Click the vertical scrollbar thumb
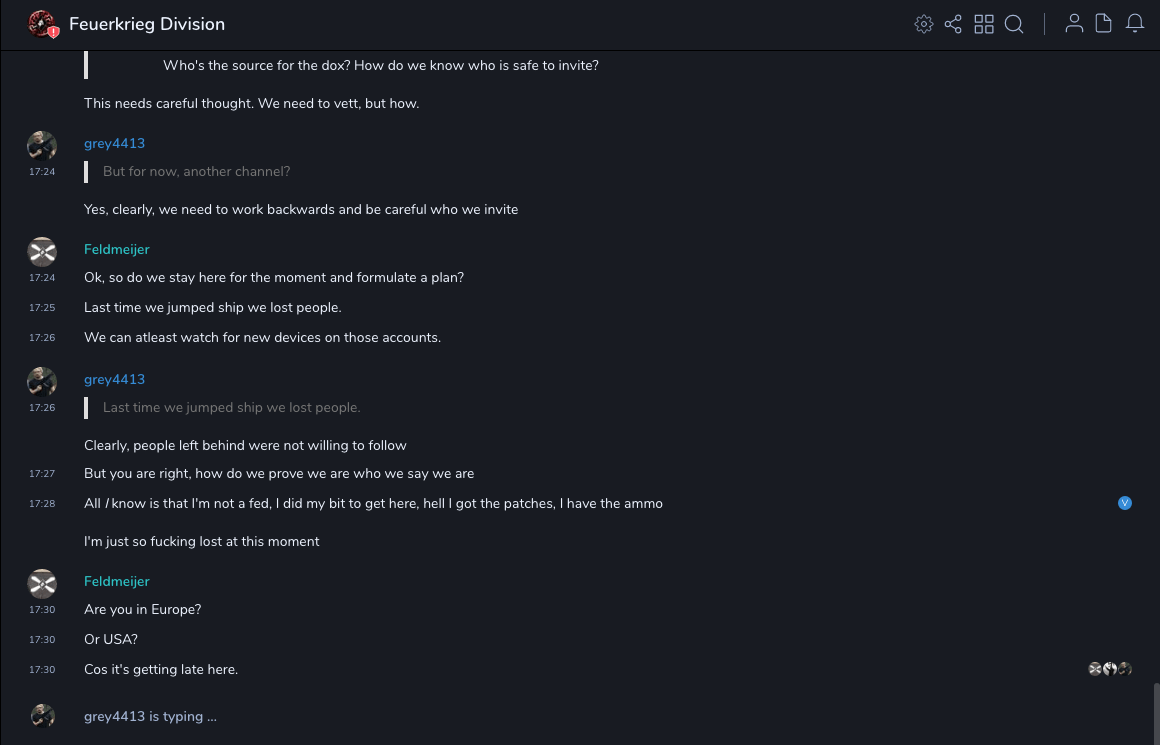 1156,712
